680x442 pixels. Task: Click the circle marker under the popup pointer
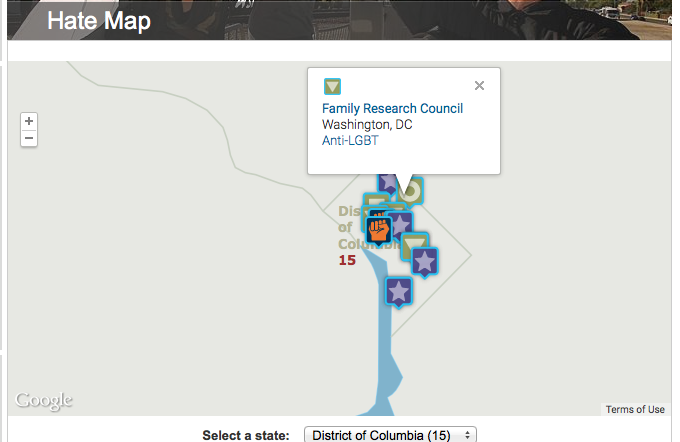[412, 191]
